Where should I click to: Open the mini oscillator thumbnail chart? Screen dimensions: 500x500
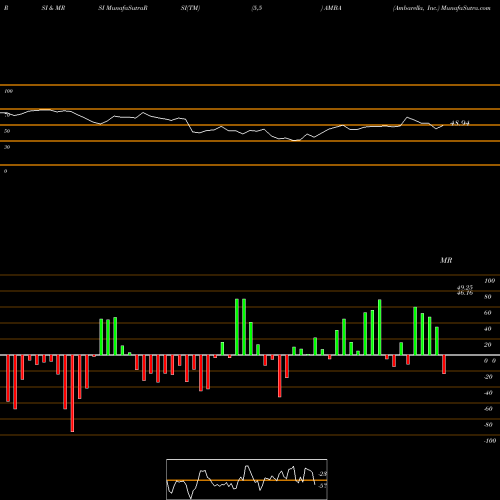pos(247,479)
